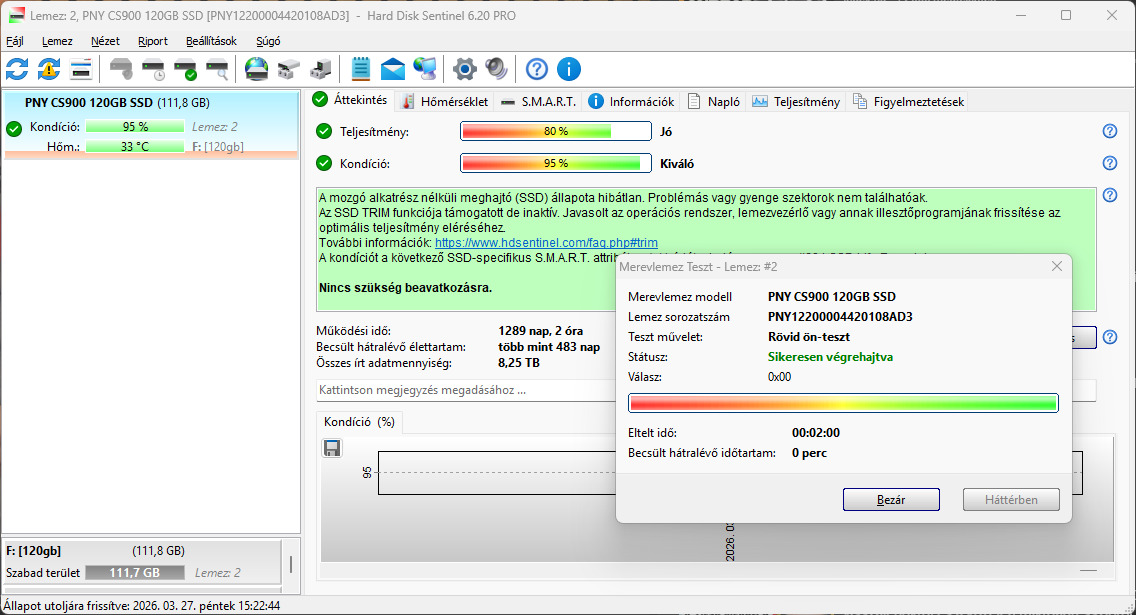
Task: Click the disk with drawers toolbar icon
Action: 288,70
